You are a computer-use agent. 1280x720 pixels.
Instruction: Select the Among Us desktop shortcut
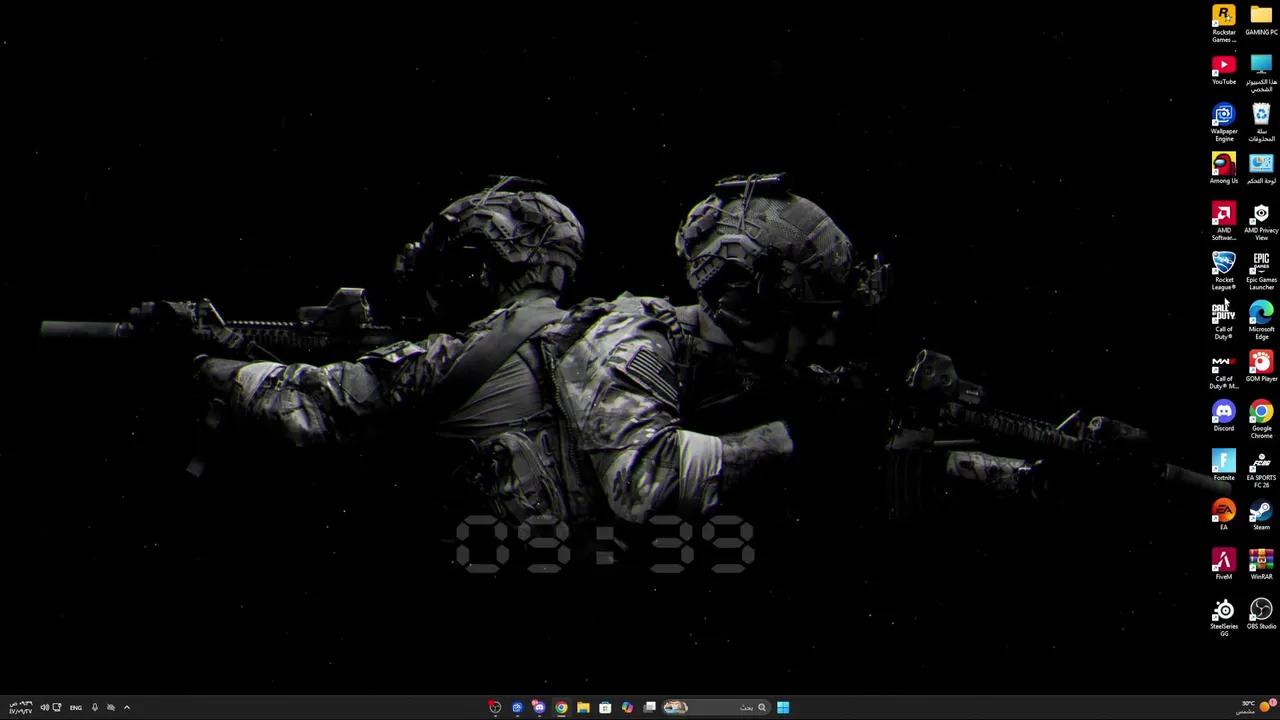pos(1224,169)
